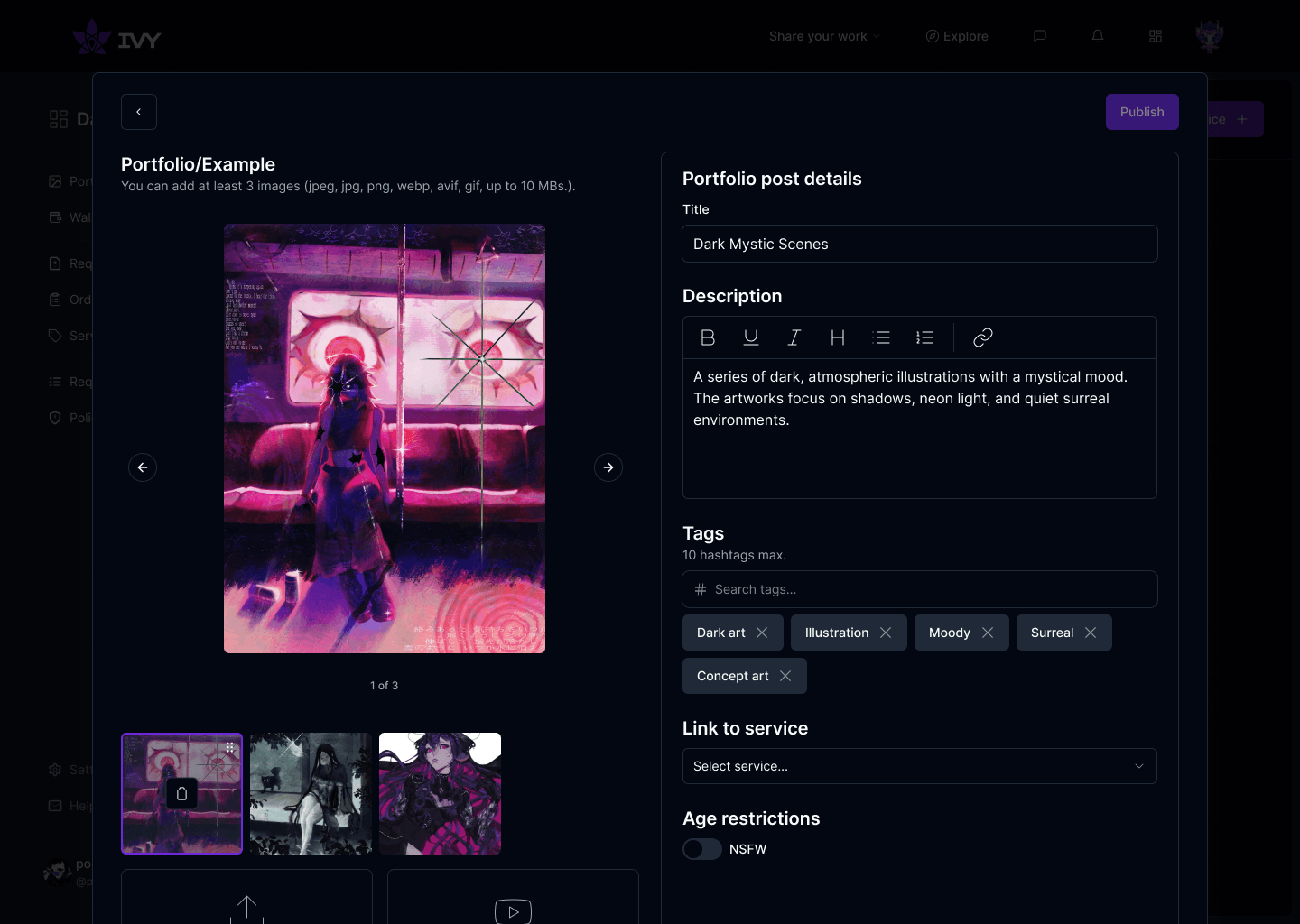Open user avatar profile menu
This screenshot has width=1300, height=924.
tap(1210, 36)
